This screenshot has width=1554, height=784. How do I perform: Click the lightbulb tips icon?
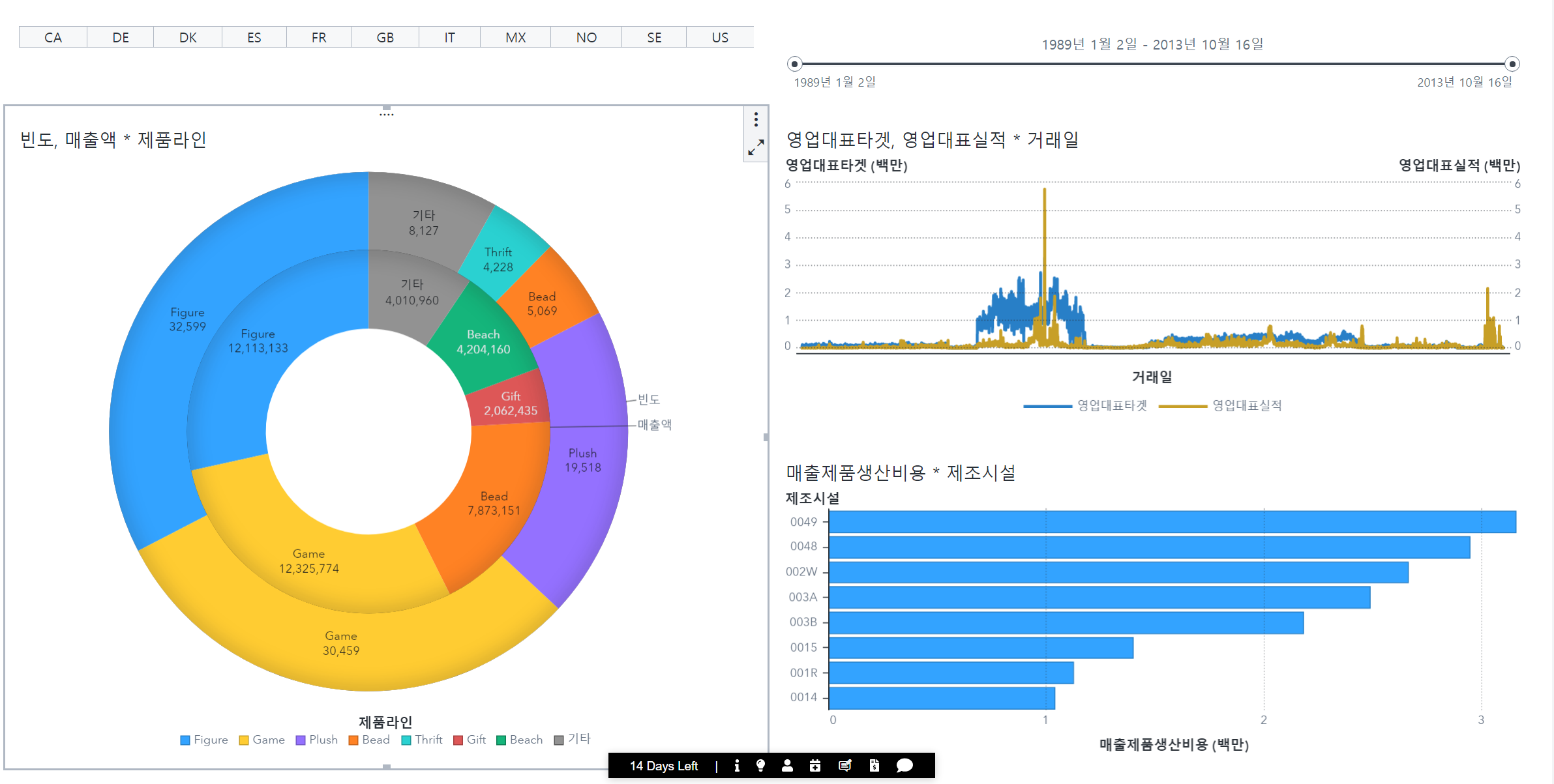point(760,766)
